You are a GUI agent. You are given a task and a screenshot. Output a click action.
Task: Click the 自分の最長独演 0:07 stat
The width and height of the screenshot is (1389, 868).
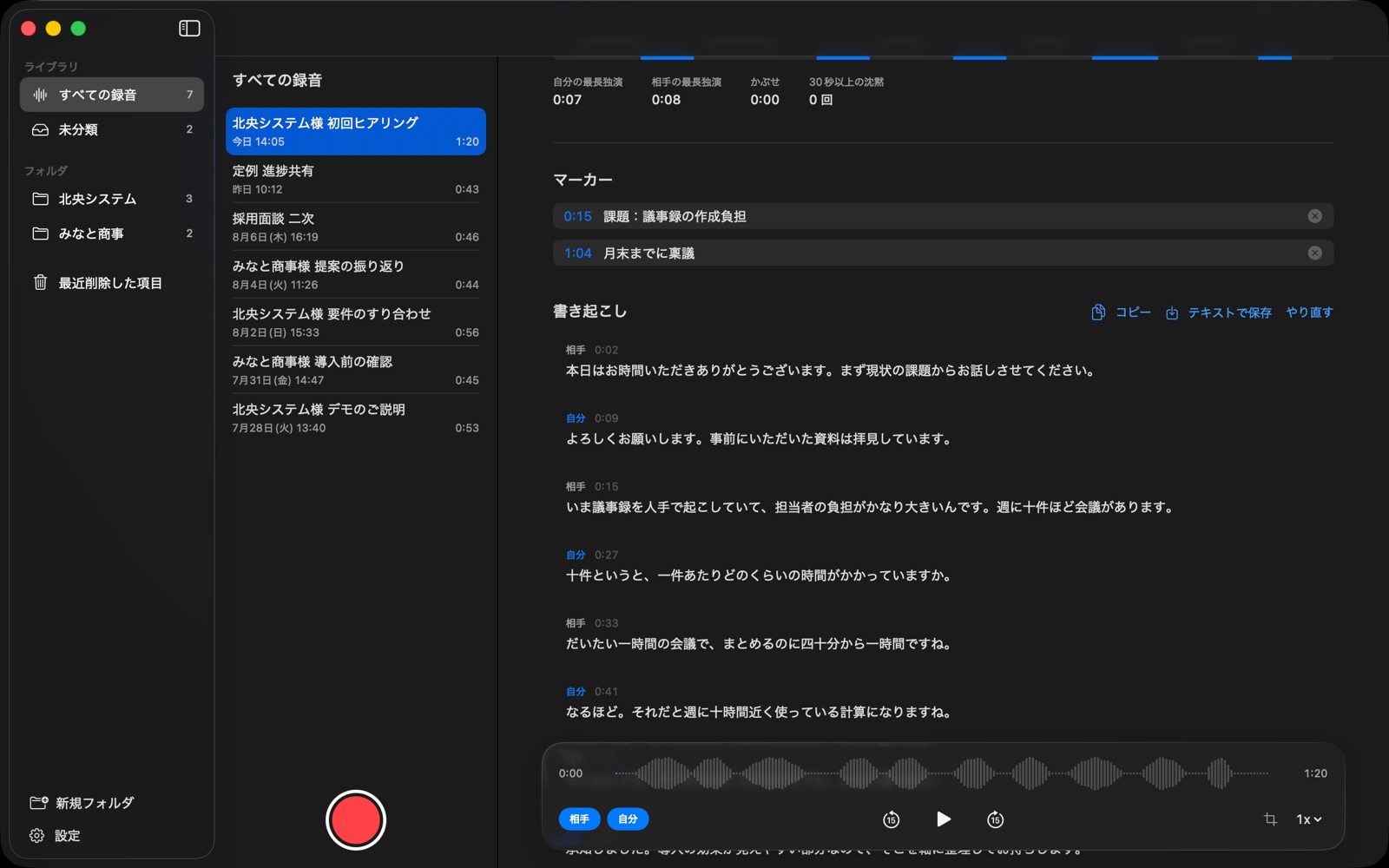588,91
